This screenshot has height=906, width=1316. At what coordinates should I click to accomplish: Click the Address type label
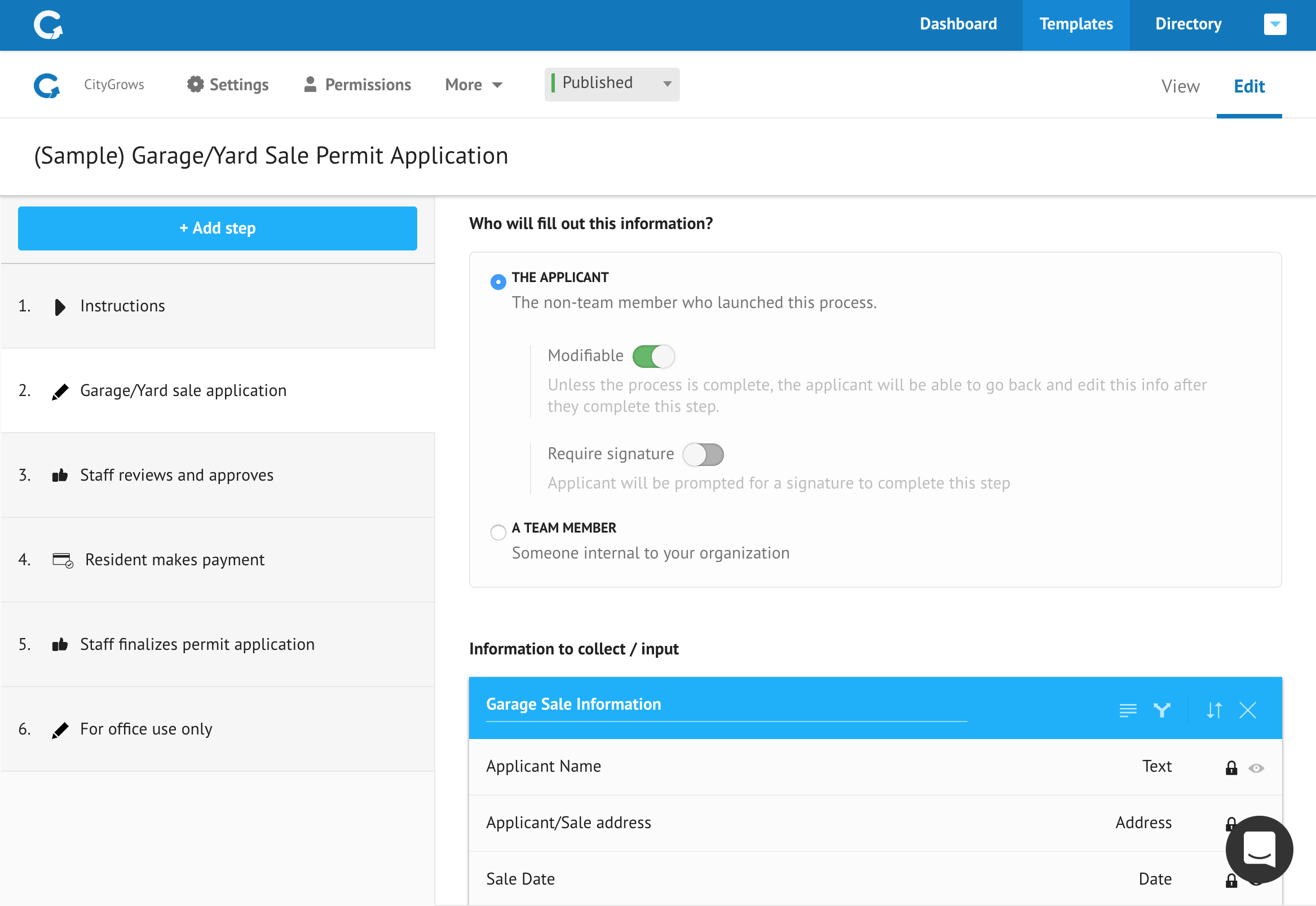tap(1143, 823)
